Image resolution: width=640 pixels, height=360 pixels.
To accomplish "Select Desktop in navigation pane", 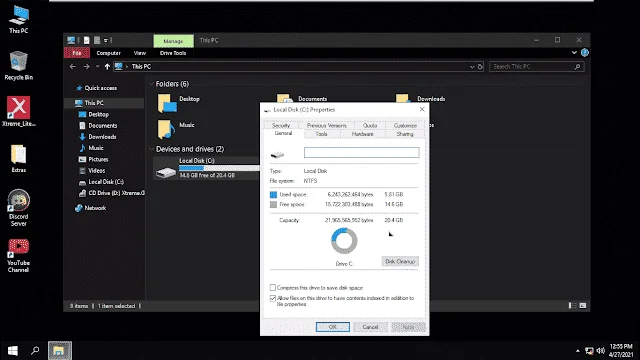I will click(98, 115).
